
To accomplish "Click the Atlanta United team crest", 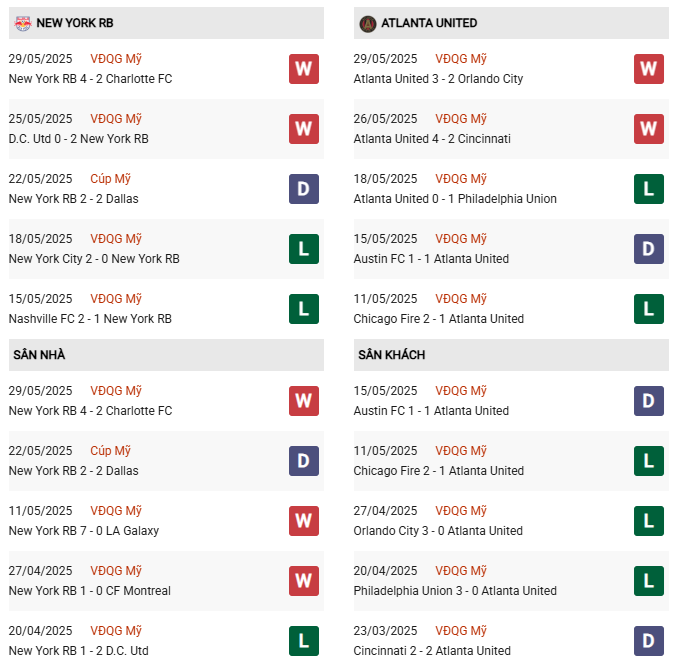I will point(367,23).
